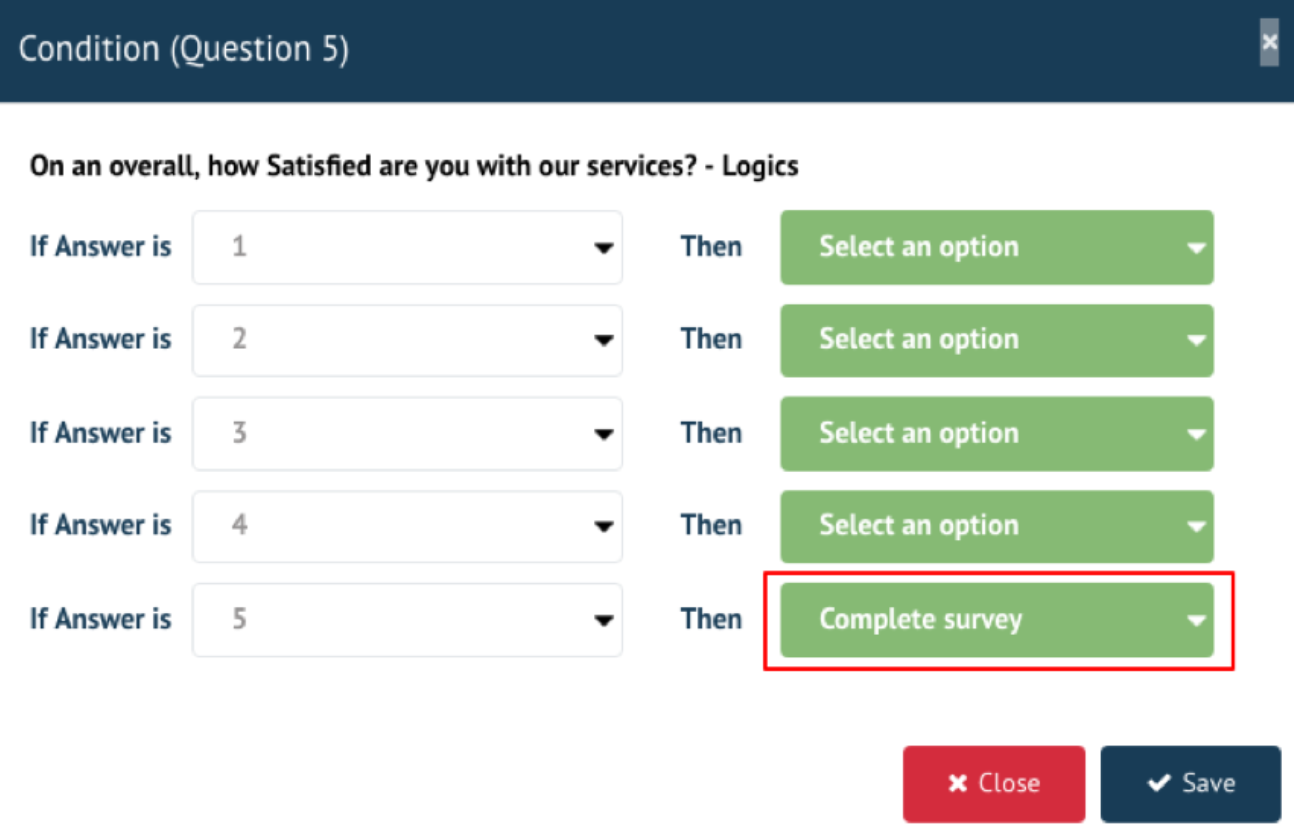Open the answer 4 dropdown

(407, 526)
